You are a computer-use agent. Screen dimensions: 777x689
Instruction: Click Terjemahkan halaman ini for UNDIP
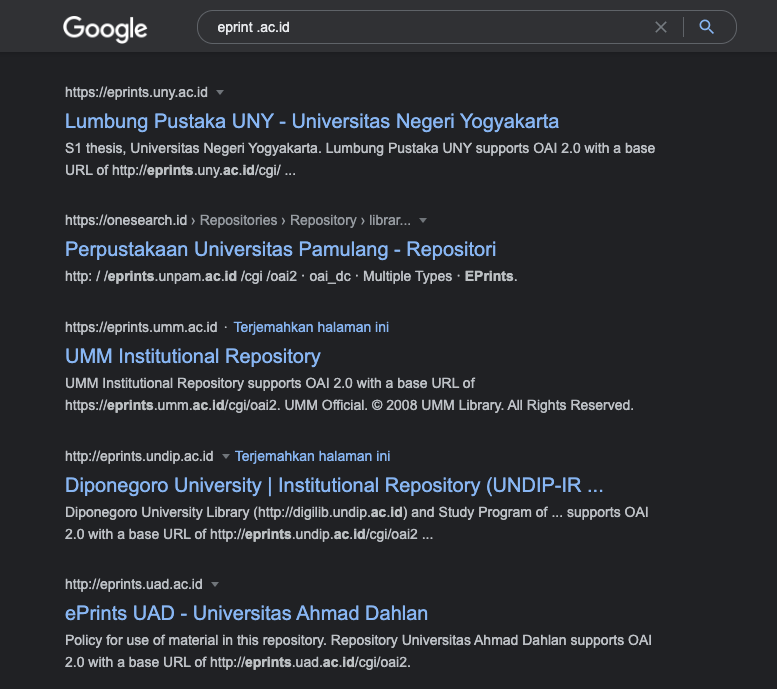click(x=312, y=456)
